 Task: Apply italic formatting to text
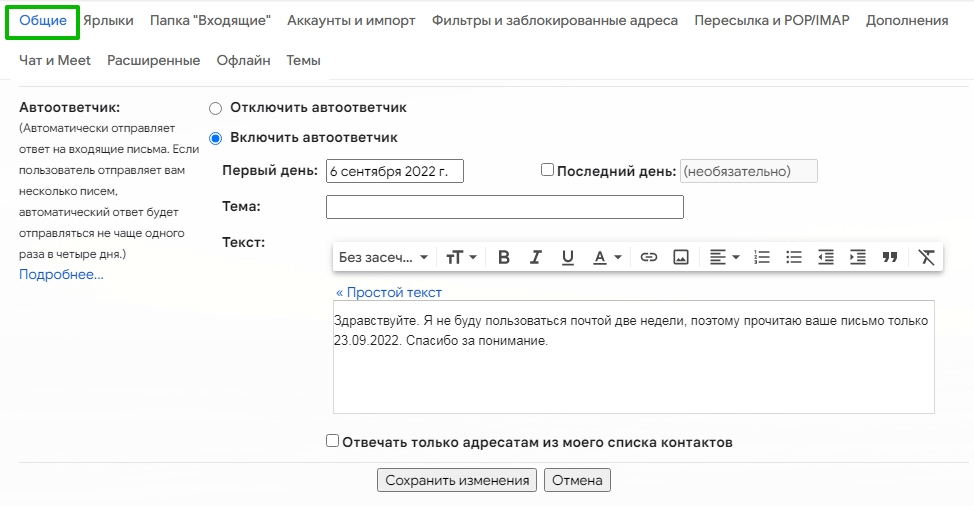(536, 257)
